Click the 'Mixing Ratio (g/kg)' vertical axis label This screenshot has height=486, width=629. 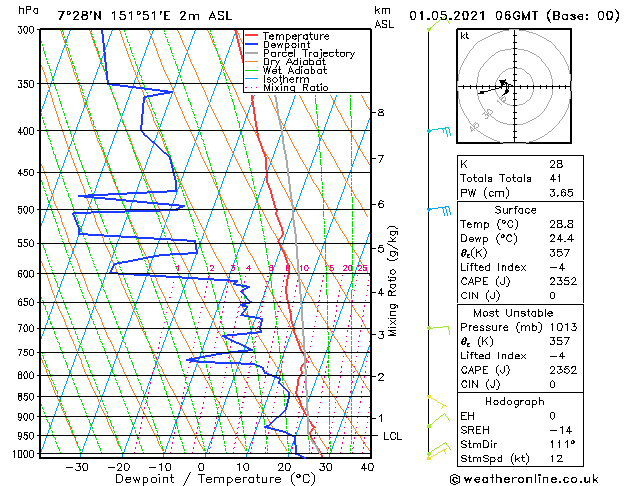pyautogui.click(x=392, y=281)
